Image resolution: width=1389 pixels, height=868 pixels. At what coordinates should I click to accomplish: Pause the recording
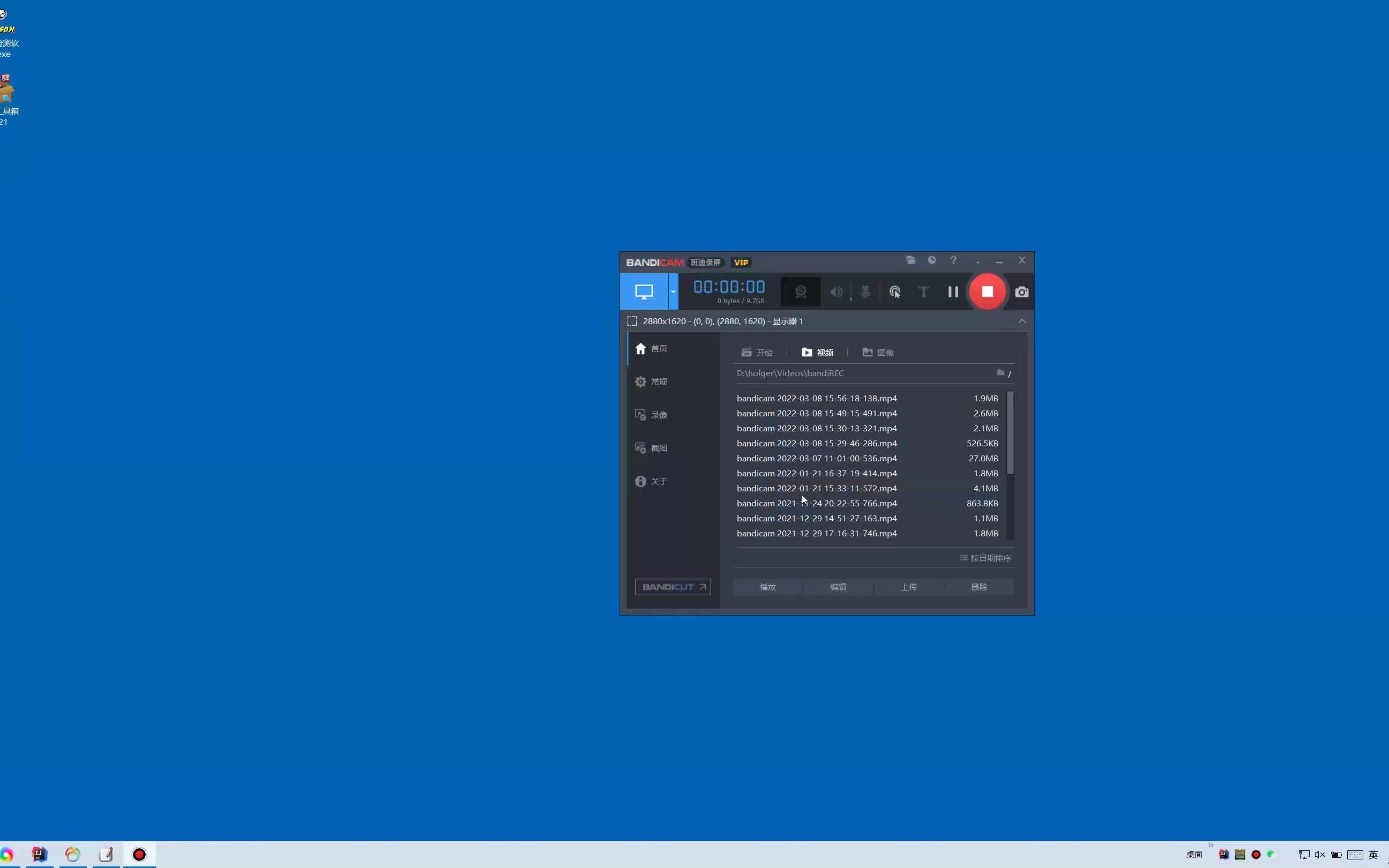click(953, 291)
